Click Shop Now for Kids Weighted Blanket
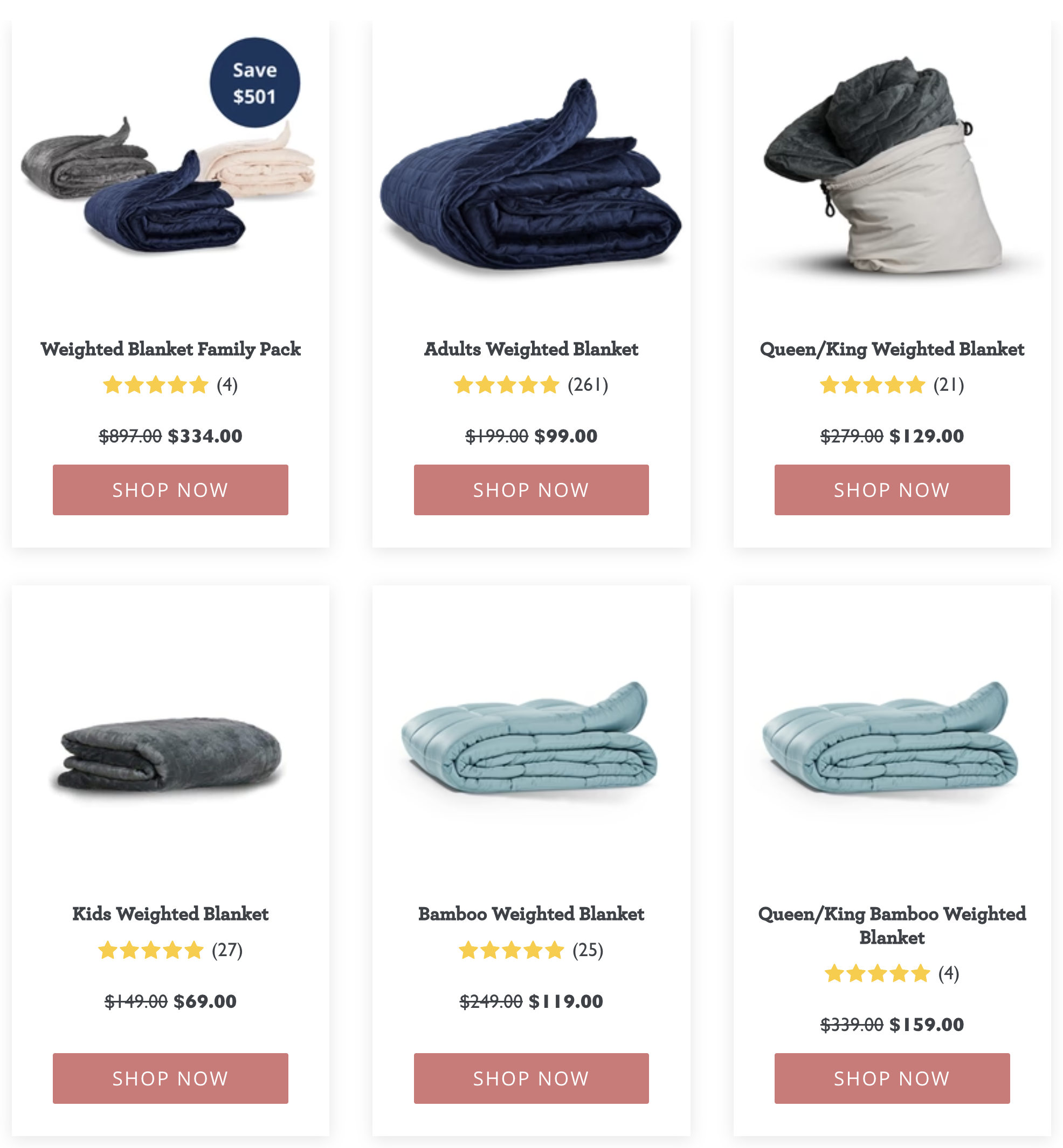 170,1078
